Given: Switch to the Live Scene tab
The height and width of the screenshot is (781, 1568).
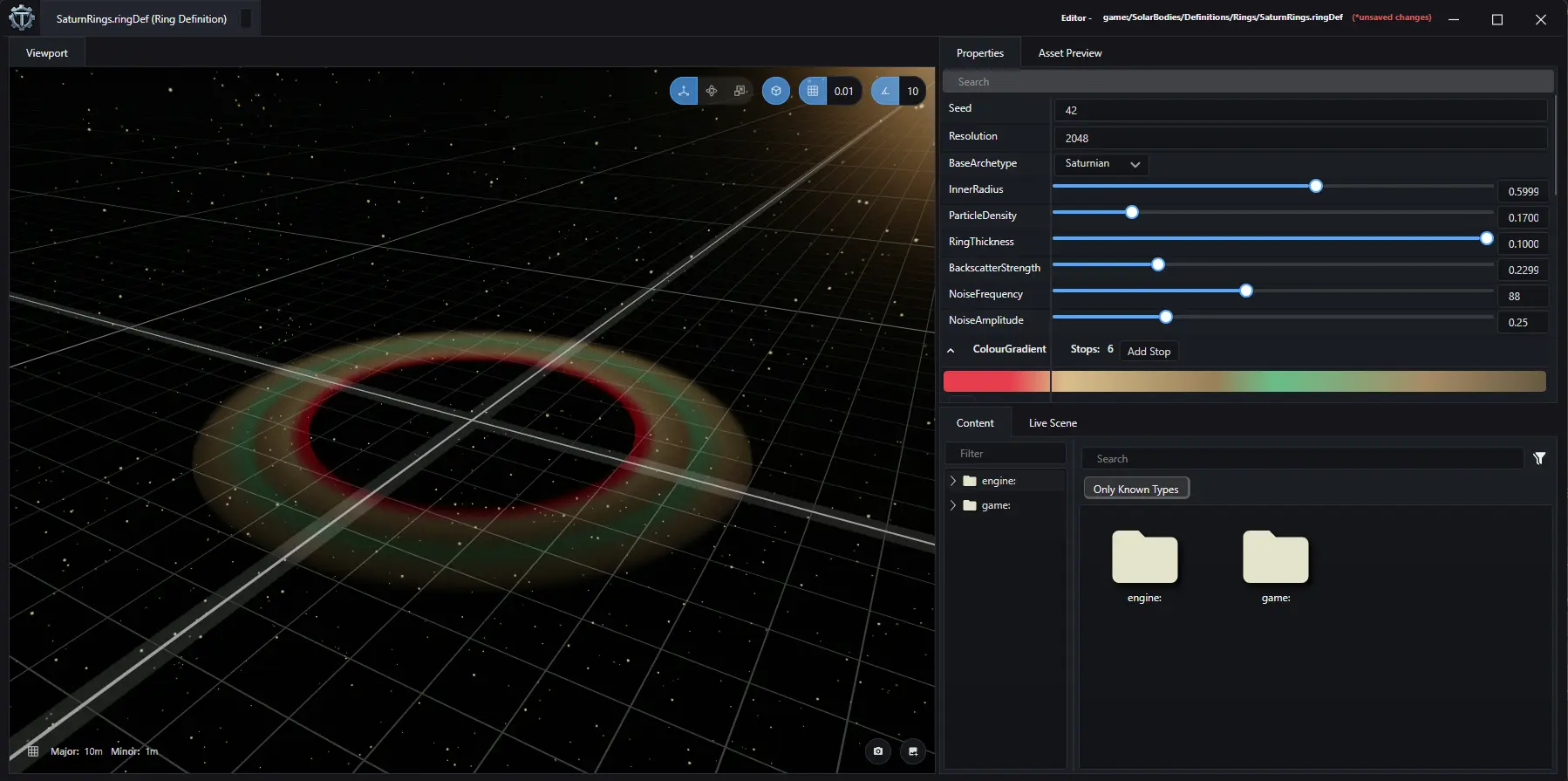Looking at the screenshot, I should [x=1053, y=423].
